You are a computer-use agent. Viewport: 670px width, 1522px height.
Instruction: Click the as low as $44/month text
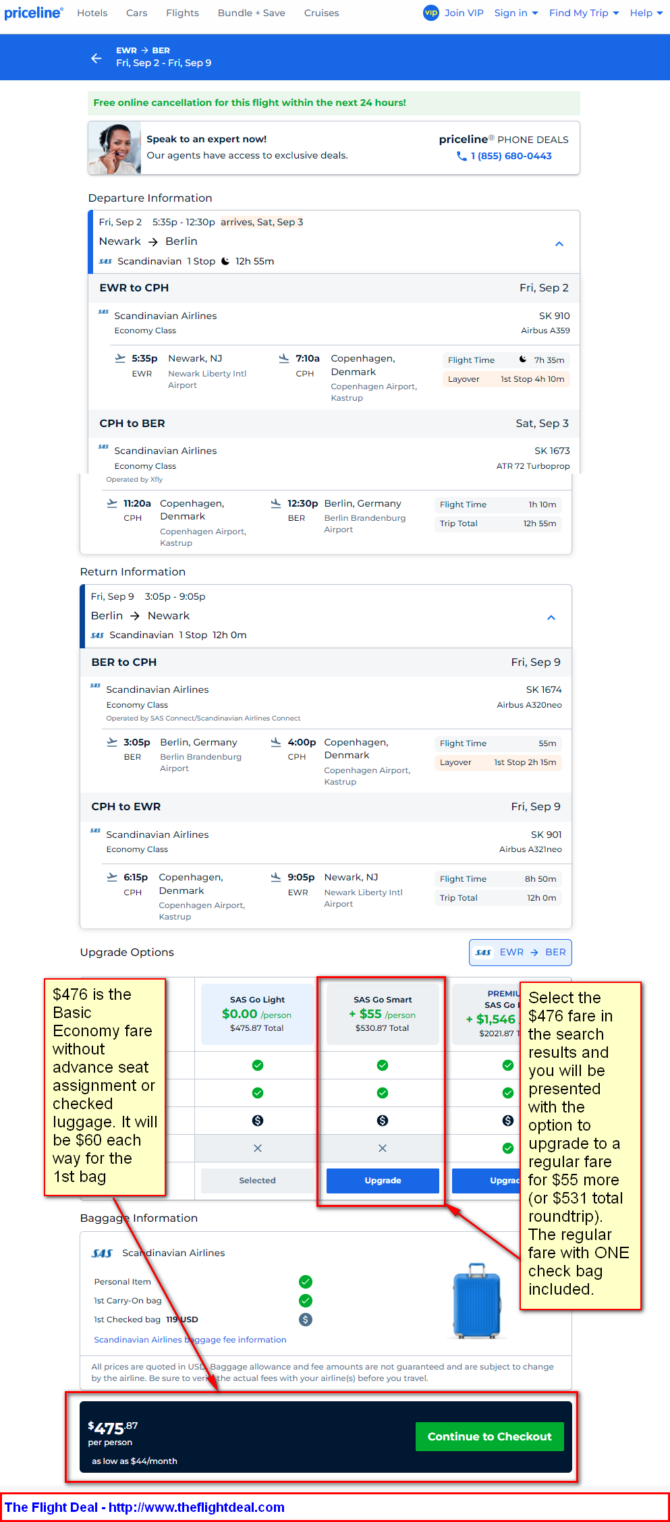(135, 1461)
